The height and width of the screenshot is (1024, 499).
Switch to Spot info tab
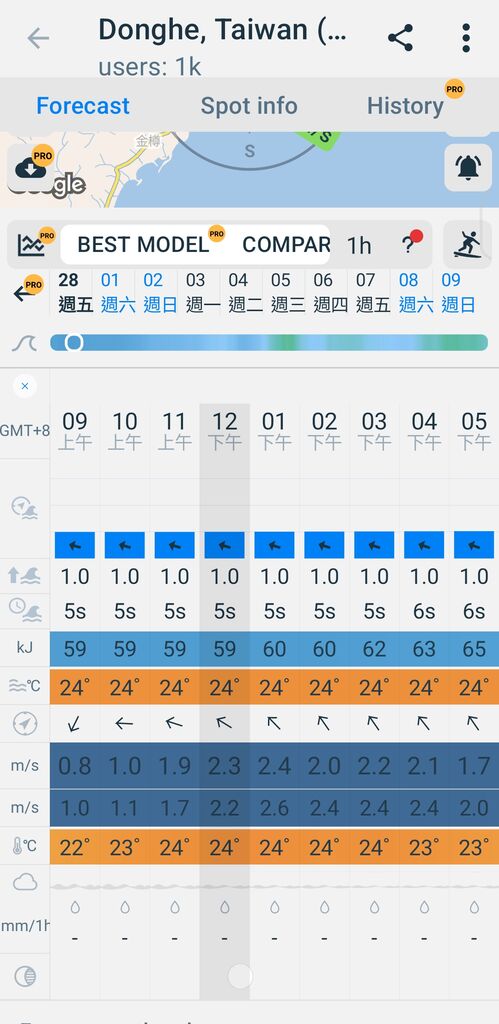click(249, 106)
